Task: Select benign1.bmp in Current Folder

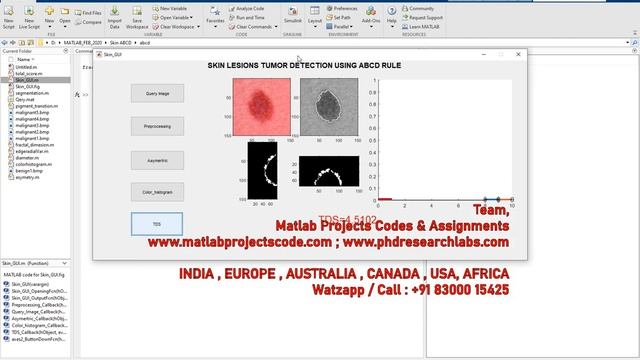Action: coord(29,171)
